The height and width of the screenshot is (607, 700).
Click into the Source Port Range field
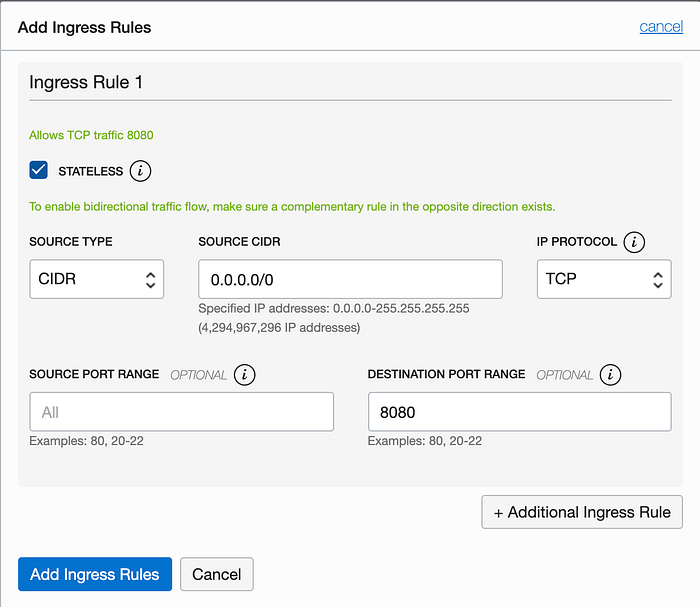coord(181,412)
